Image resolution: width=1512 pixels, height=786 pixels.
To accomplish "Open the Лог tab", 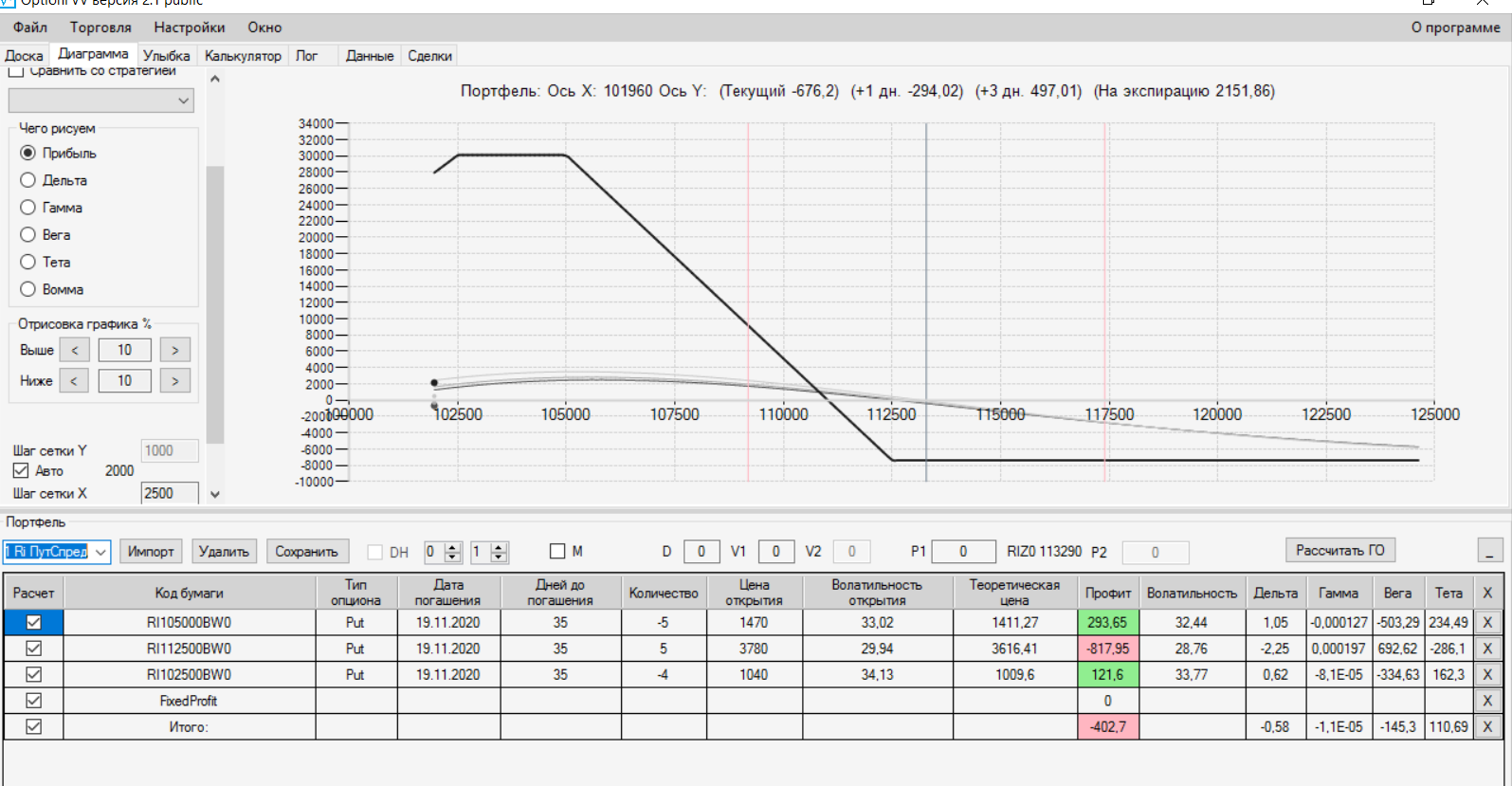I will (x=306, y=56).
